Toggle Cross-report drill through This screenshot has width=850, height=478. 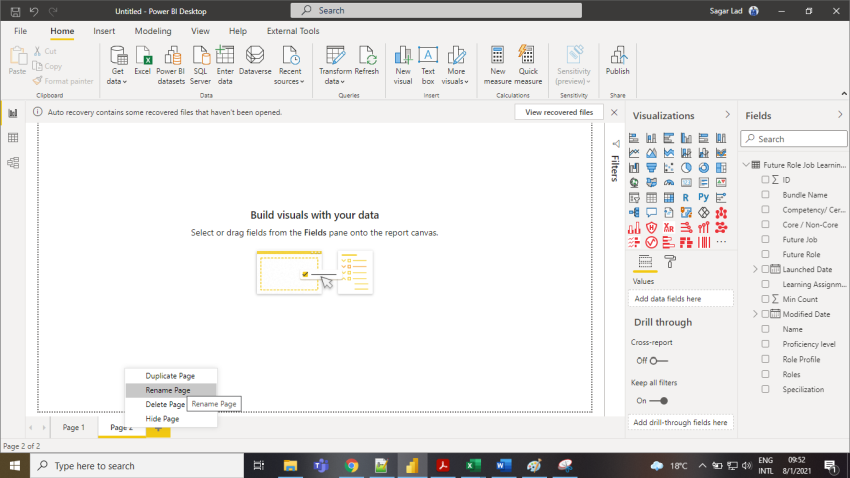[x=659, y=360]
